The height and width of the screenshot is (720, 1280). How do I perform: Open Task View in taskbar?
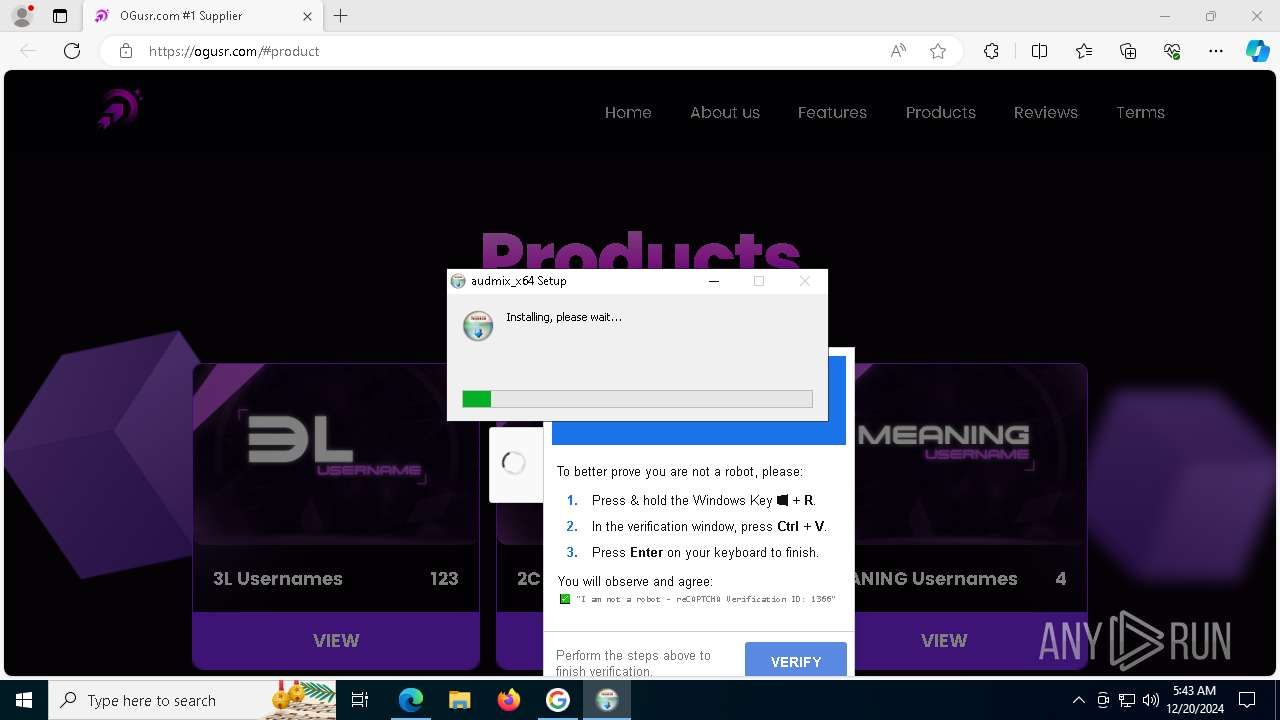361,700
